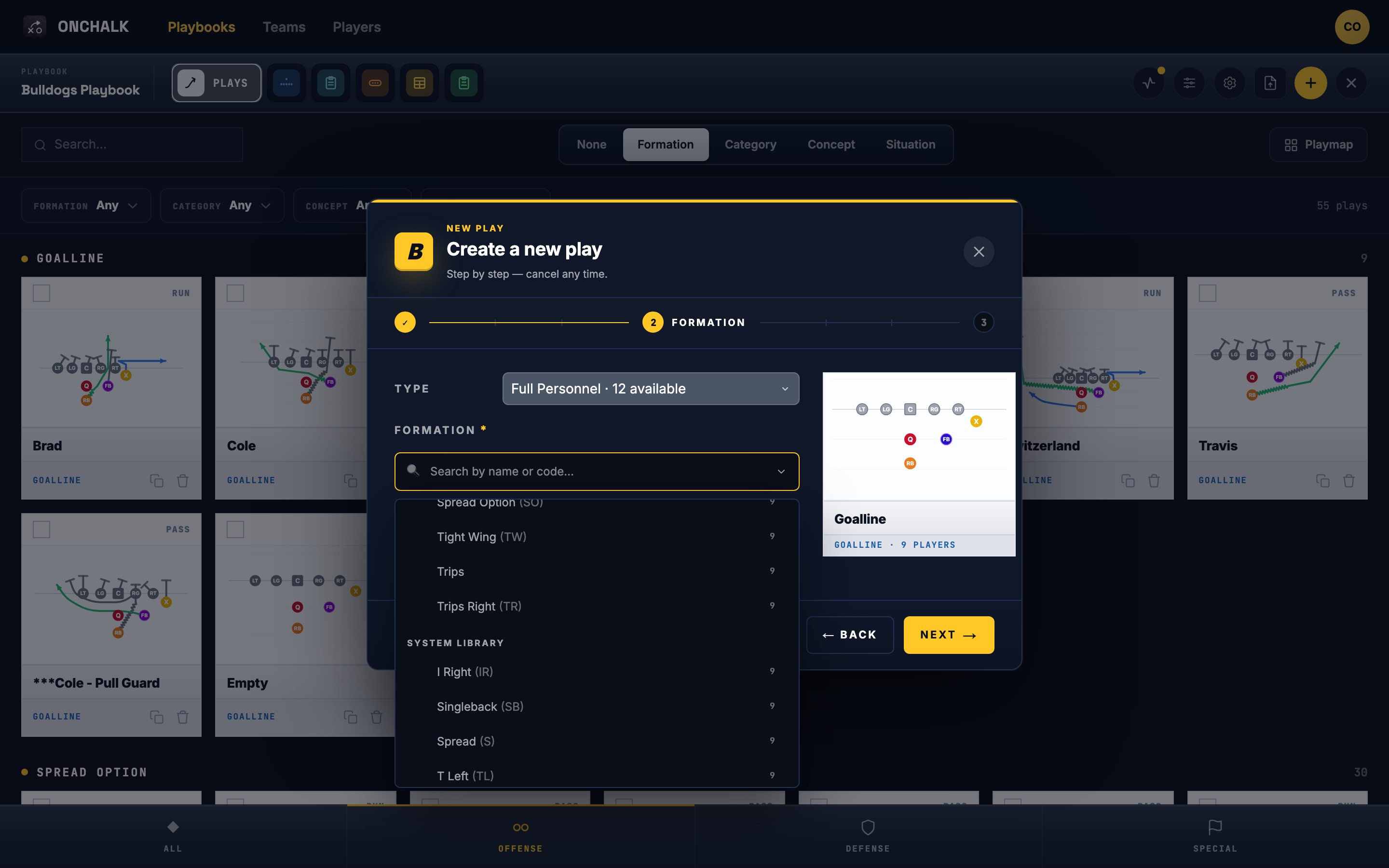Click the ONCHALK logo icon

coord(34,27)
